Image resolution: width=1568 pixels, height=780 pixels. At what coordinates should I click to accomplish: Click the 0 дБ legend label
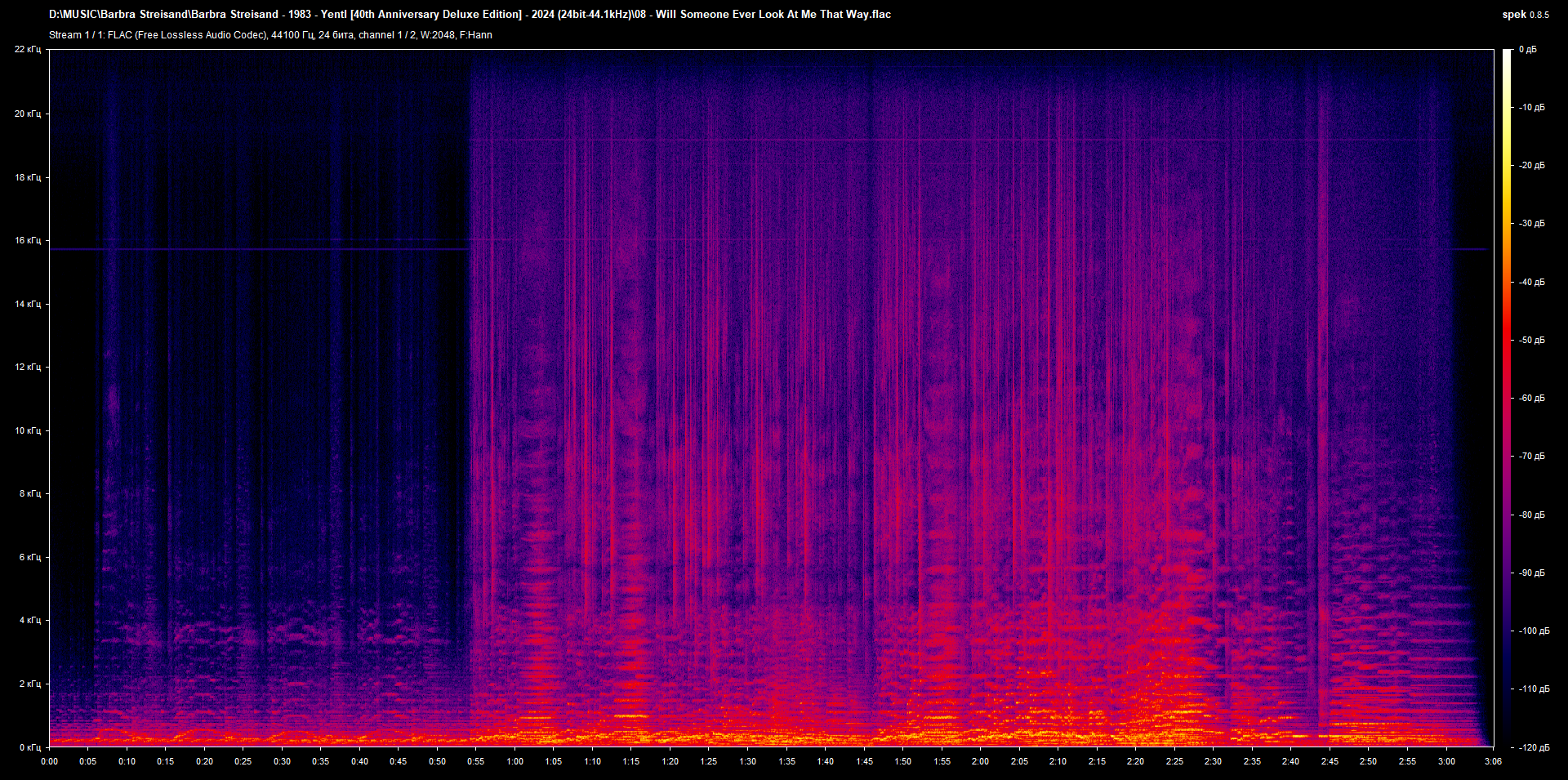point(1529,49)
